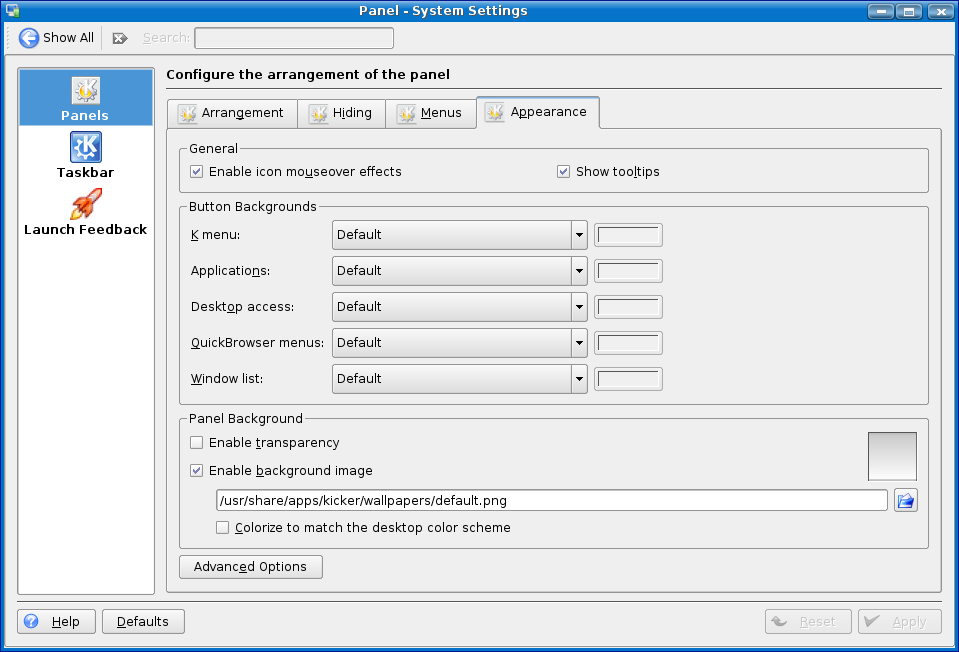959x652 pixels.
Task: Browse for background image file icon
Action: click(905, 500)
